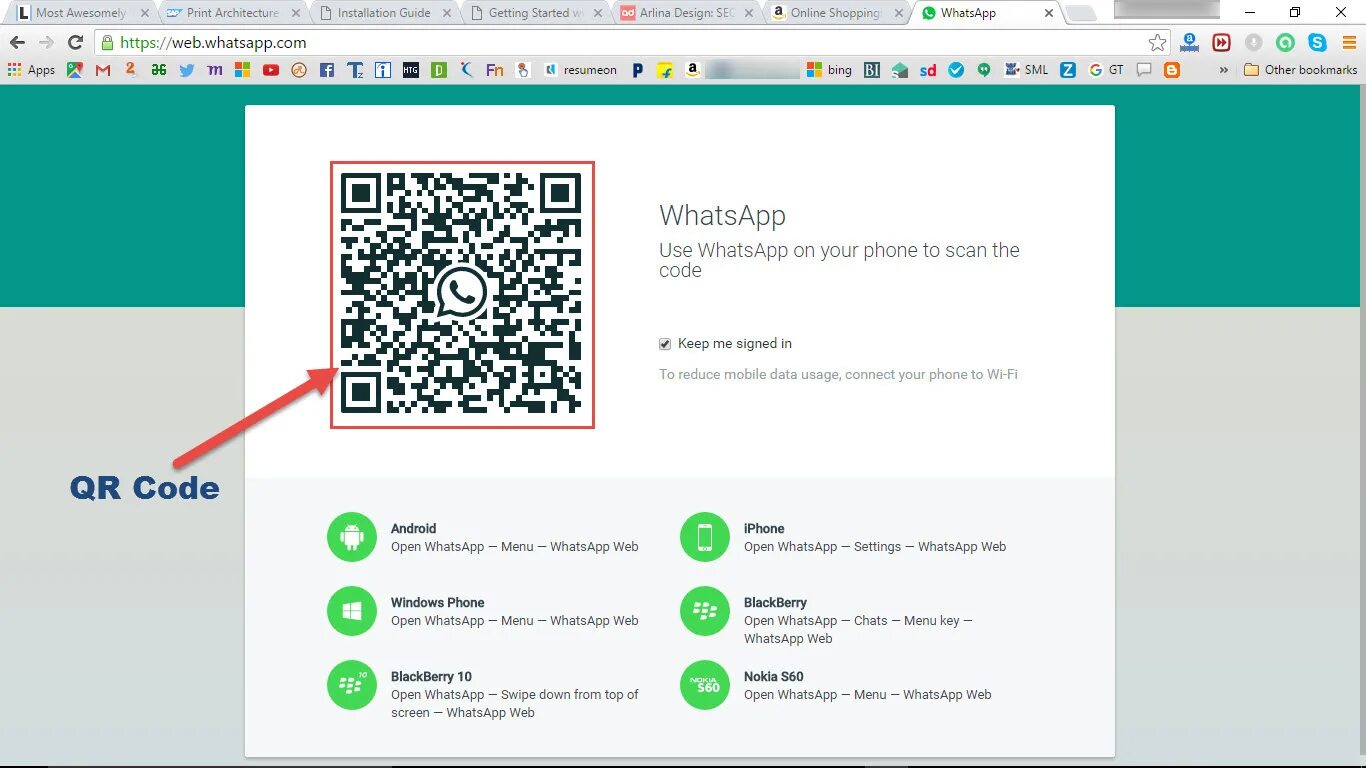This screenshot has height=768, width=1366.
Task: Expand the bookmarks overflow chevron
Action: pos(1223,70)
